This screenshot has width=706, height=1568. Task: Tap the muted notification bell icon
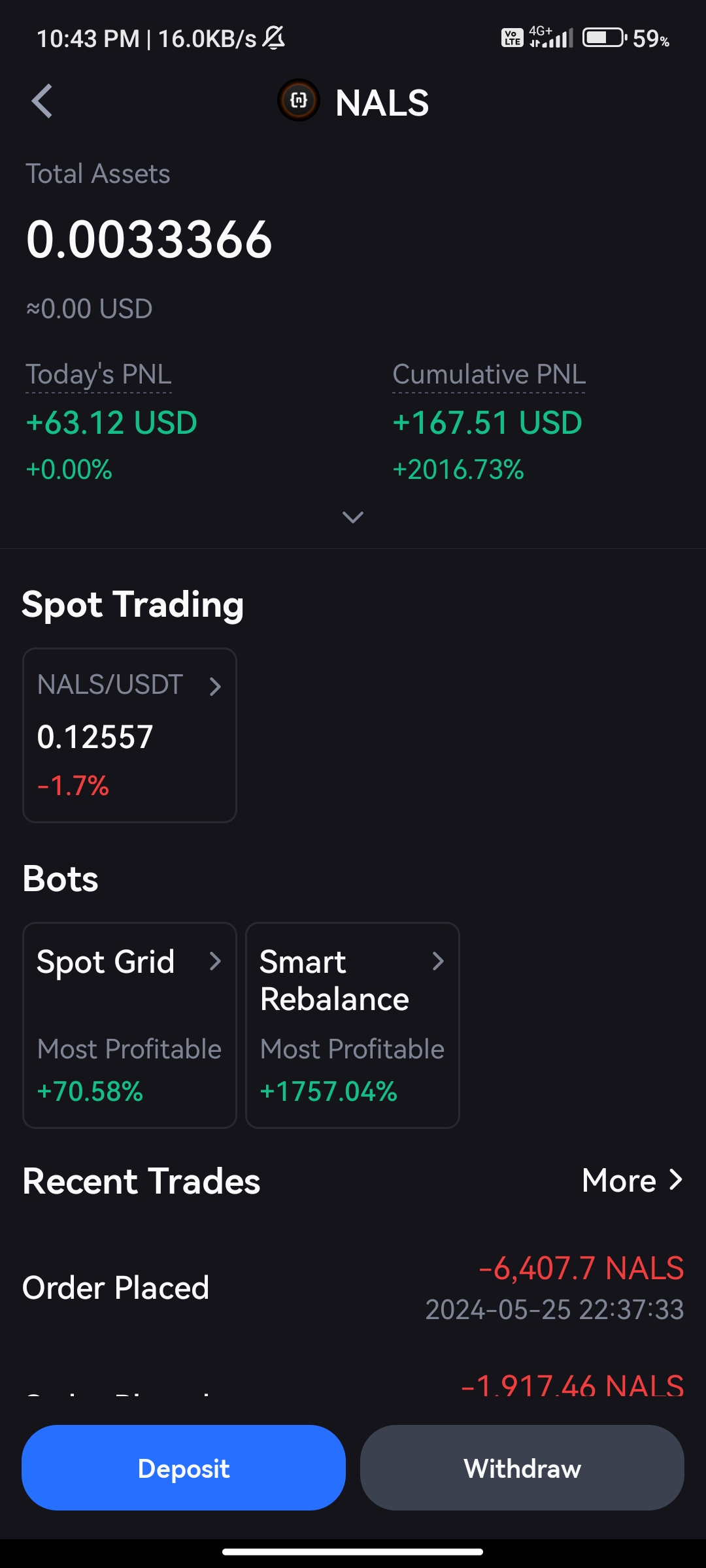(274, 38)
